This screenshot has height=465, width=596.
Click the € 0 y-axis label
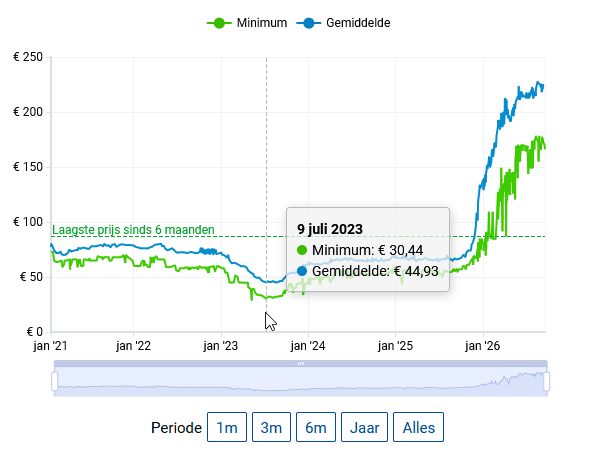tap(35, 332)
